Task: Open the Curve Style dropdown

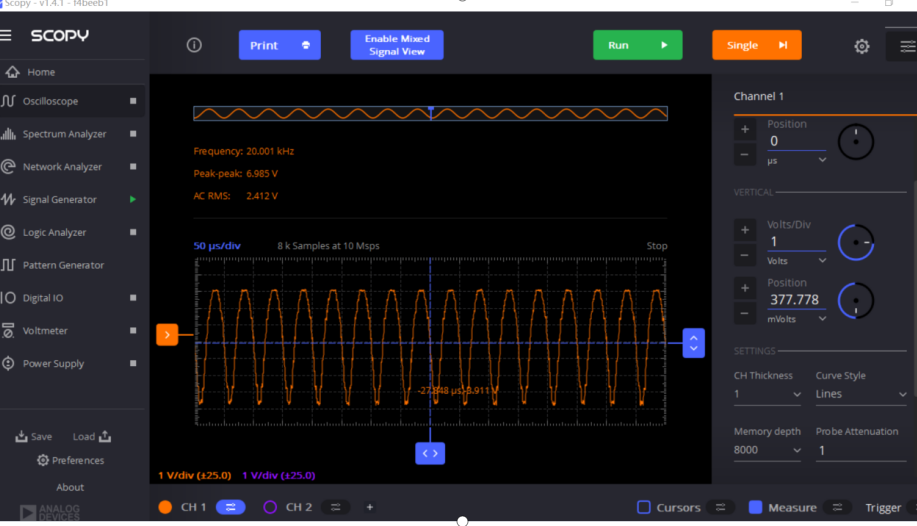Action: [x=861, y=394]
